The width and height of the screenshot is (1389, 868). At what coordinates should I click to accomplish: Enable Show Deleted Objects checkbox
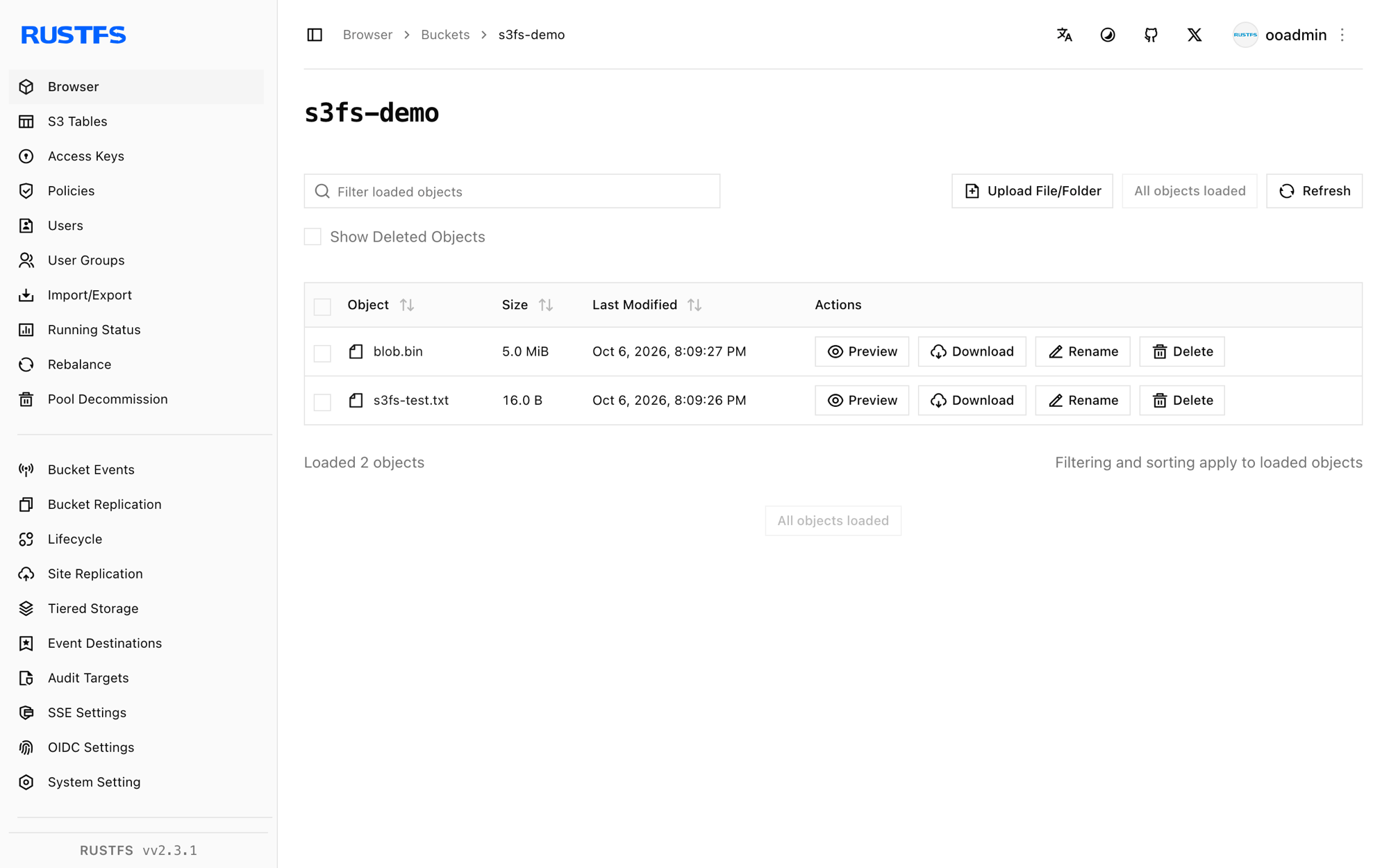(313, 237)
